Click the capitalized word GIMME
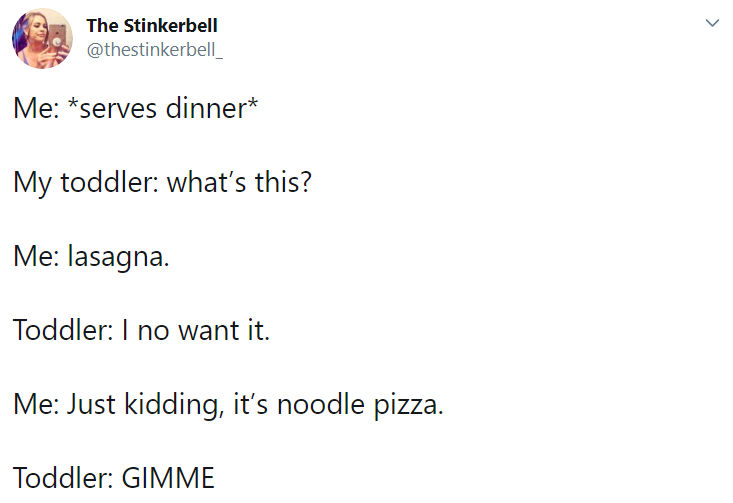The width and height of the screenshot is (733, 503). point(168,478)
